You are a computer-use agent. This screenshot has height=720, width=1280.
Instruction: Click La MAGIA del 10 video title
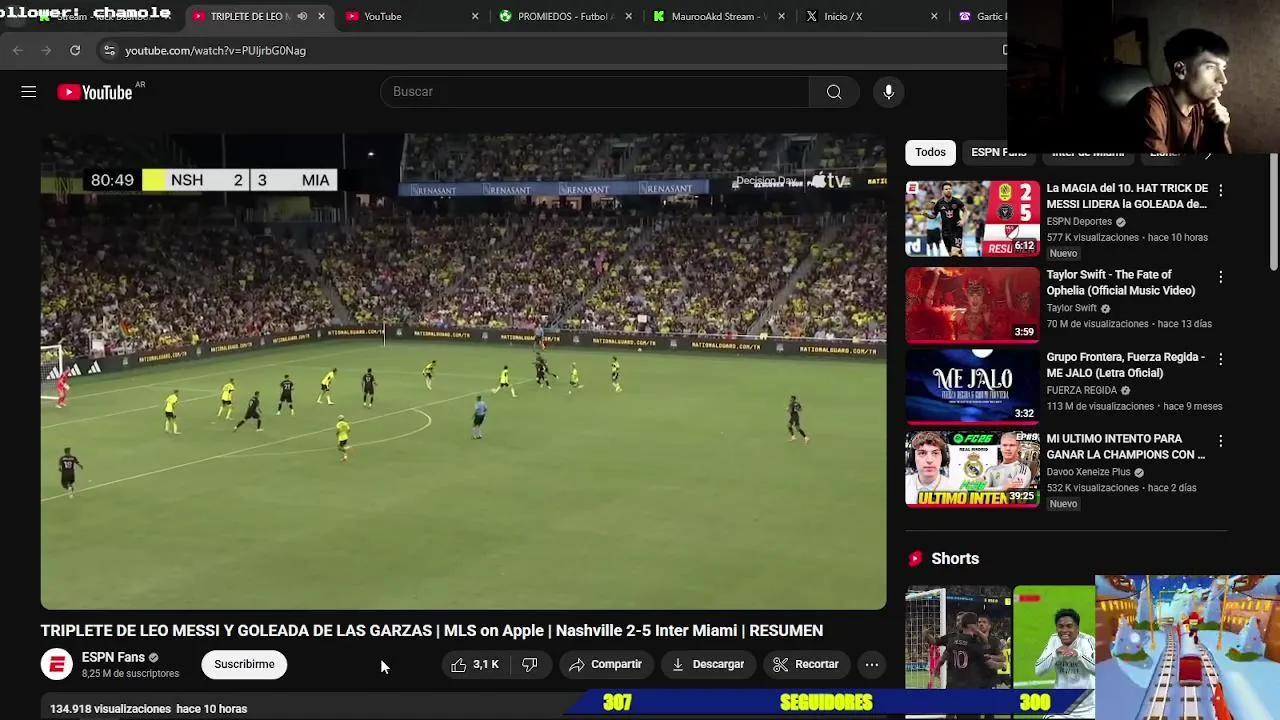click(1127, 196)
